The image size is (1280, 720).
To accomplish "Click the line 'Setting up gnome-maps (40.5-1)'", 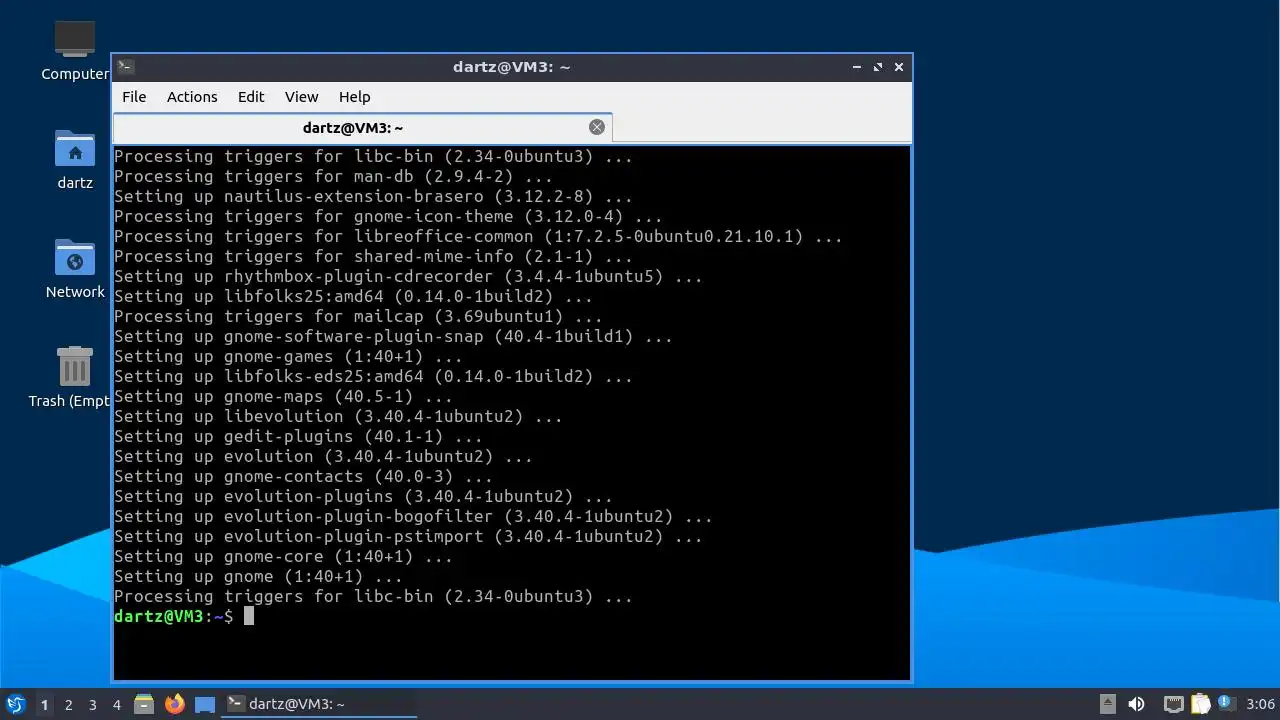I will coord(283,396).
